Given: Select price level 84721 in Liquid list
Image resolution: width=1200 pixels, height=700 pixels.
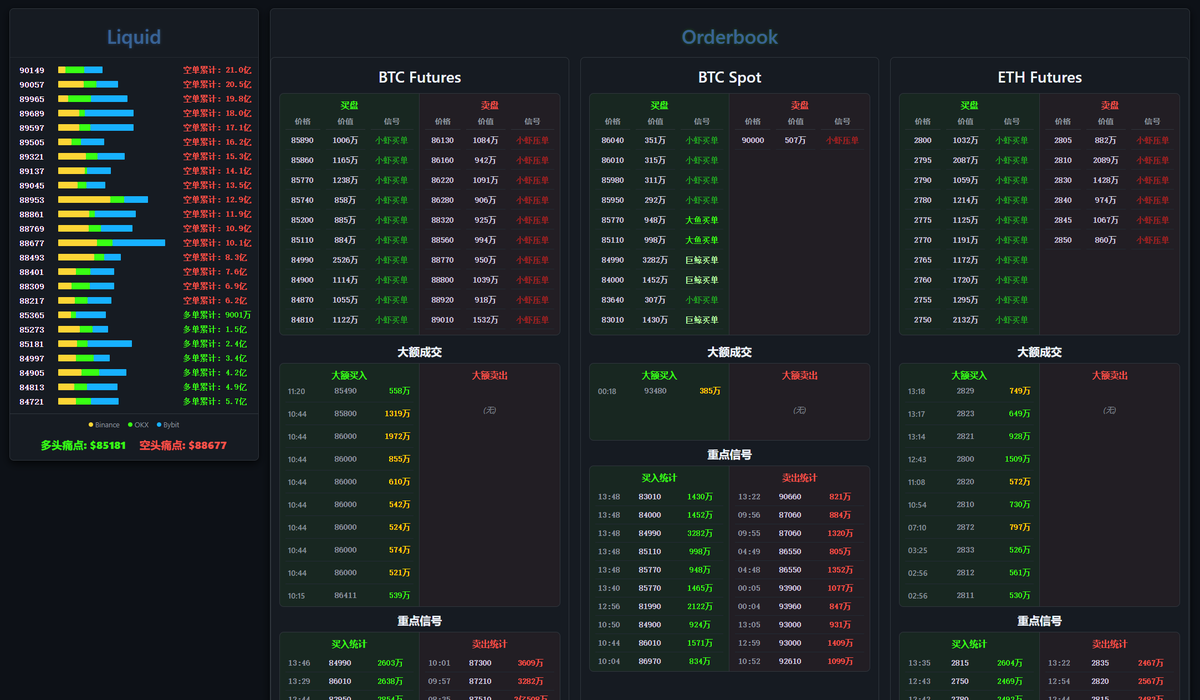Looking at the screenshot, I should [32, 401].
